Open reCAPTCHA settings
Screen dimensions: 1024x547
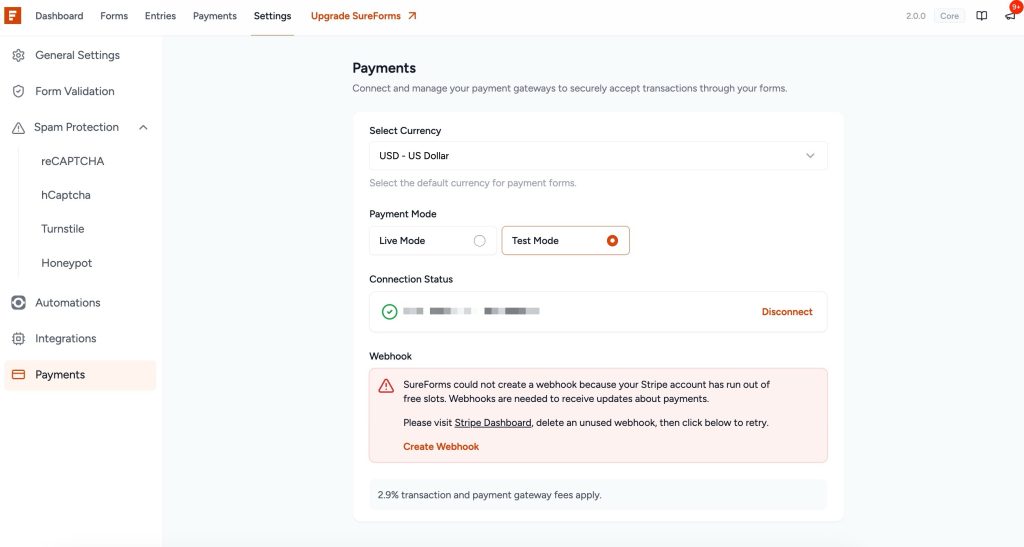72,161
